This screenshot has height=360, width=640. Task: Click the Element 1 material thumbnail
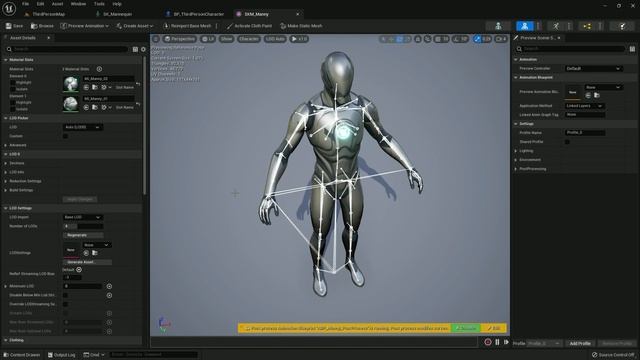[71, 104]
